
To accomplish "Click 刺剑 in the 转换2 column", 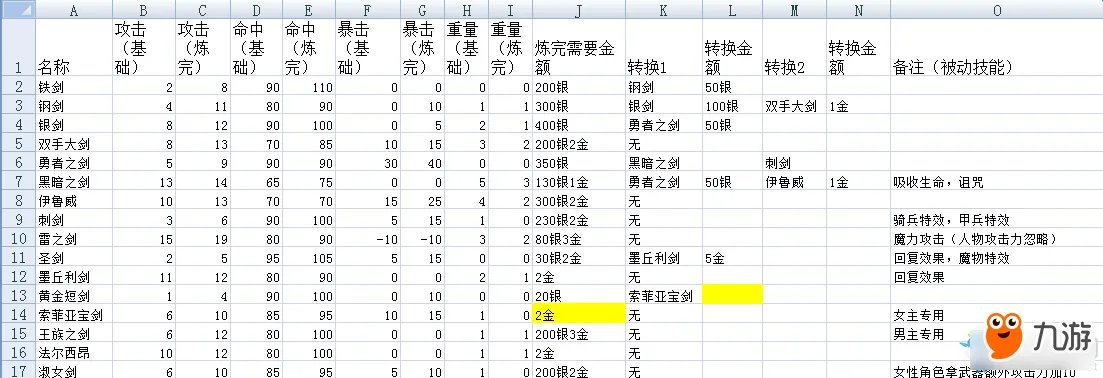I will click(794, 164).
